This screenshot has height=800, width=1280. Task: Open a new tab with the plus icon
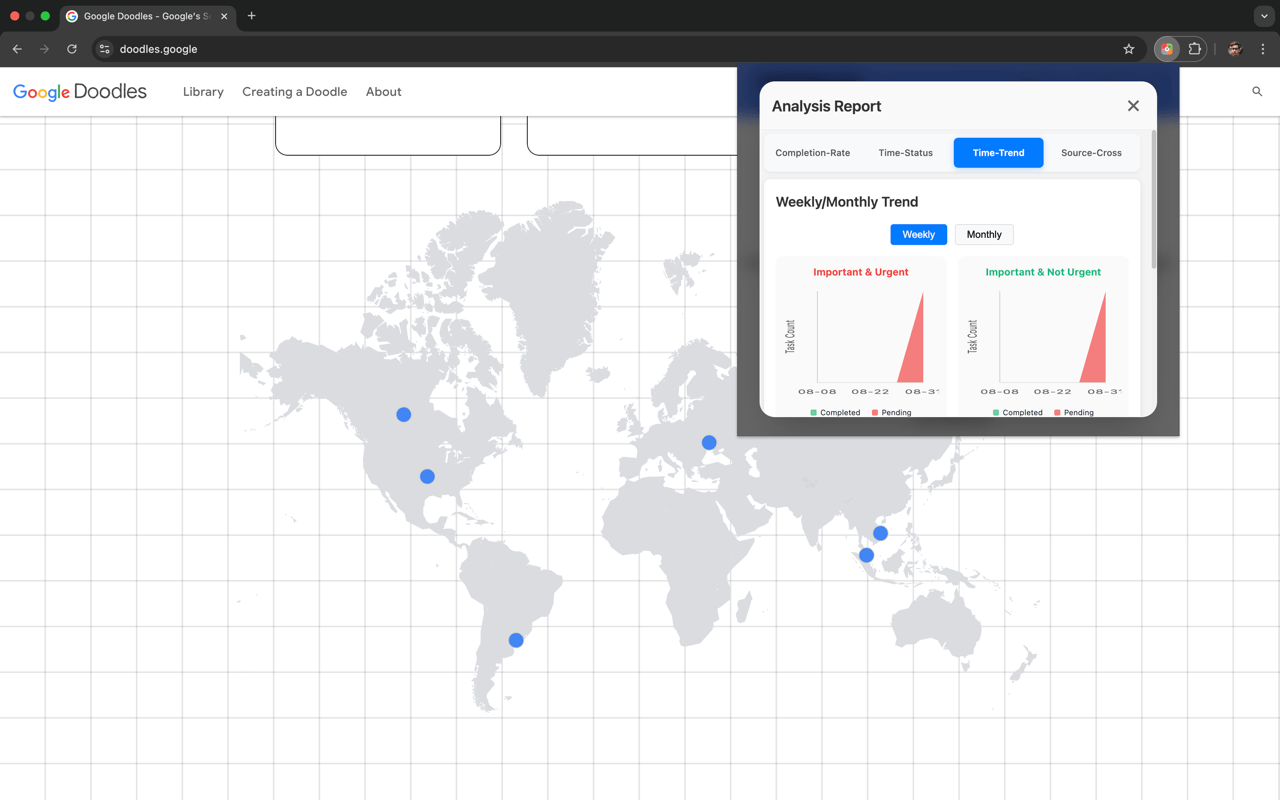coord(251,16)
